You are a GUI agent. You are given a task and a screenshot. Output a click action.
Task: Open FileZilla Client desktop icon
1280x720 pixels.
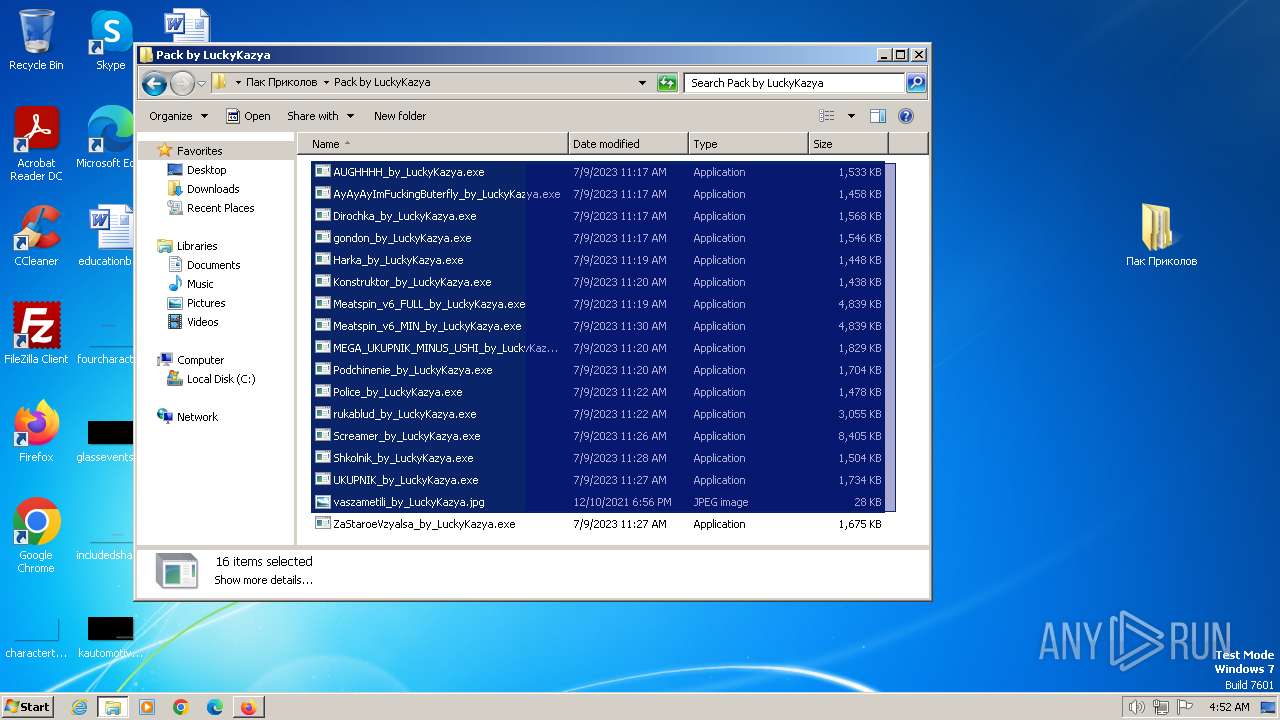(x=36, y=333)
